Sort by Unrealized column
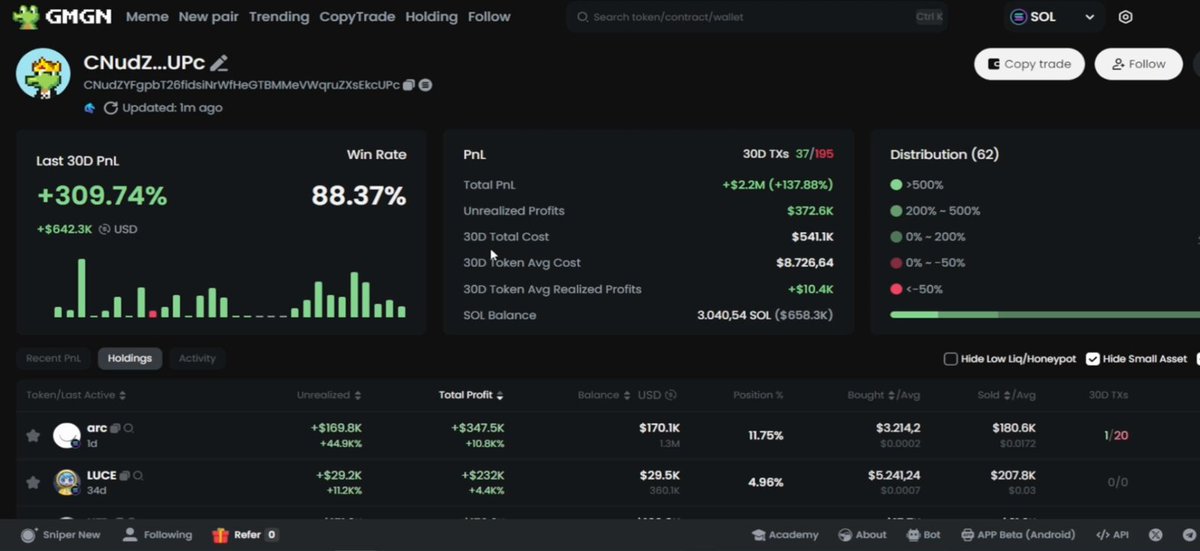This screenshot has width=1200, height=551. click(329, 395)
